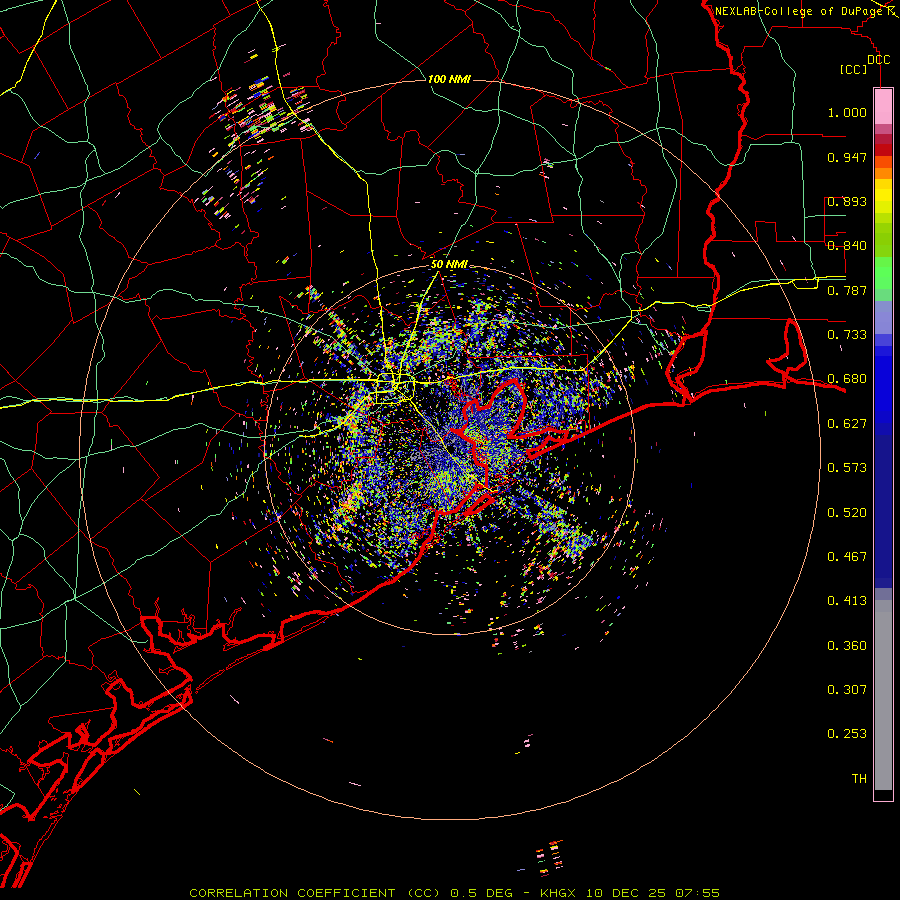Click the 0.467 colorbar value

click(x=847, y=557)
